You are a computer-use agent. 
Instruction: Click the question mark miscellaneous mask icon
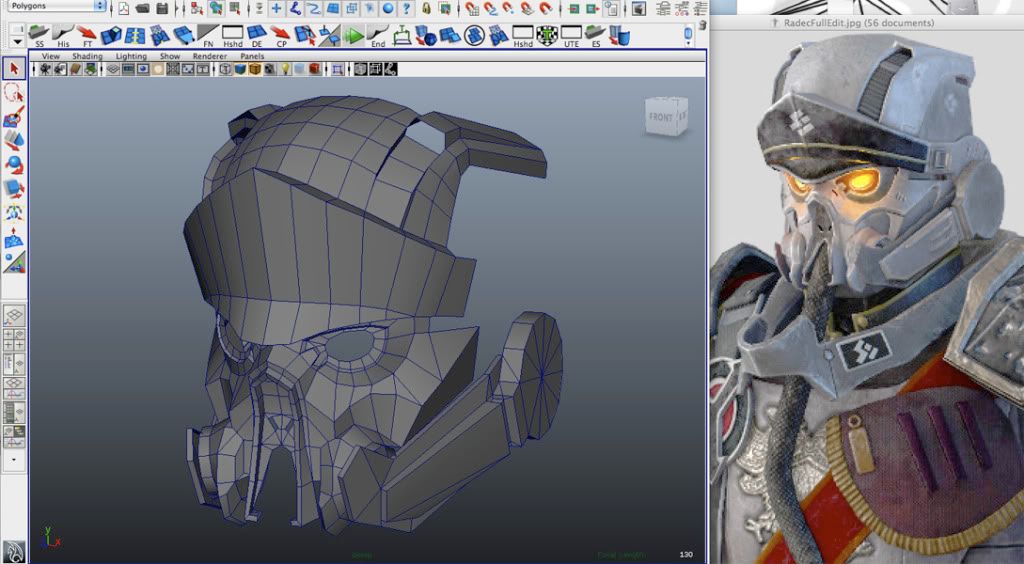tap(407, 8)
